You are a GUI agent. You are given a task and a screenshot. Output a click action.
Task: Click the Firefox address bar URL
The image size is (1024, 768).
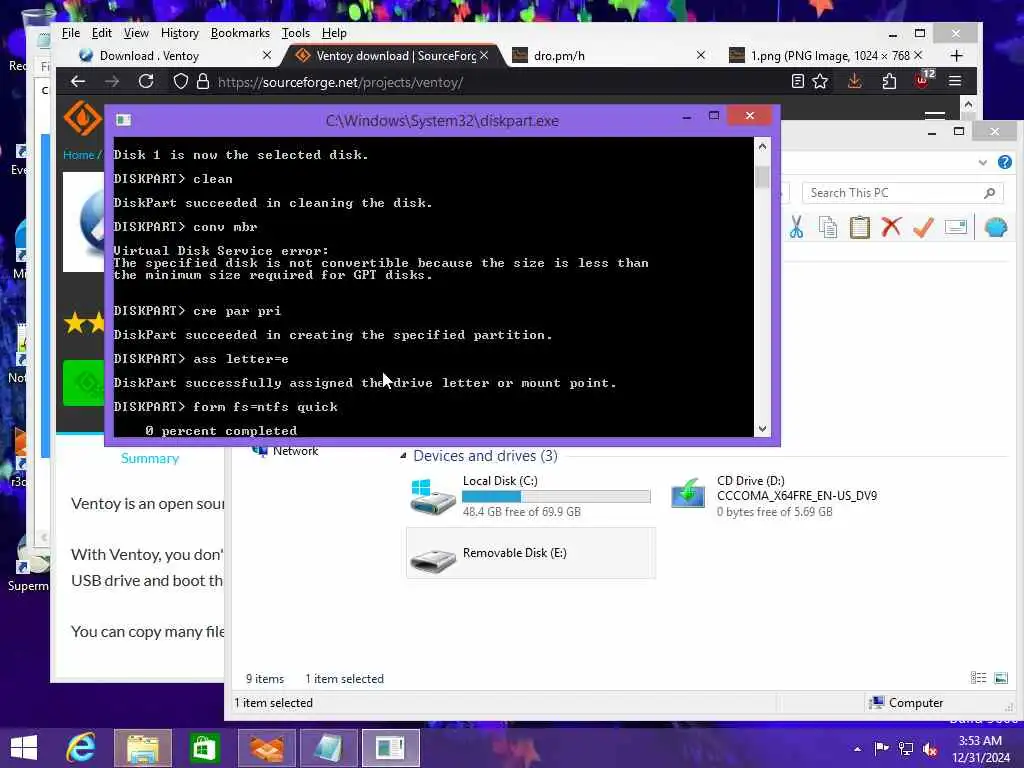(340, 82)
